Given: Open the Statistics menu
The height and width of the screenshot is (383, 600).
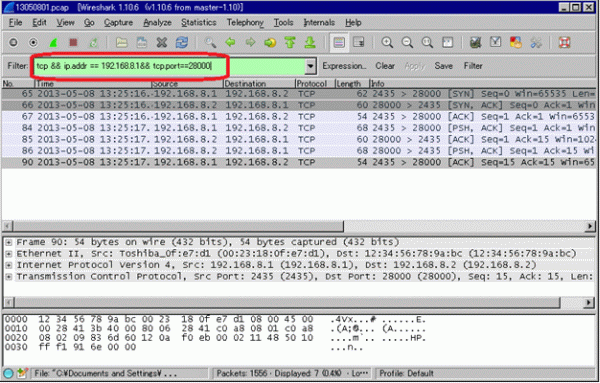Looking at the screenshot, I should pos(199,23).
